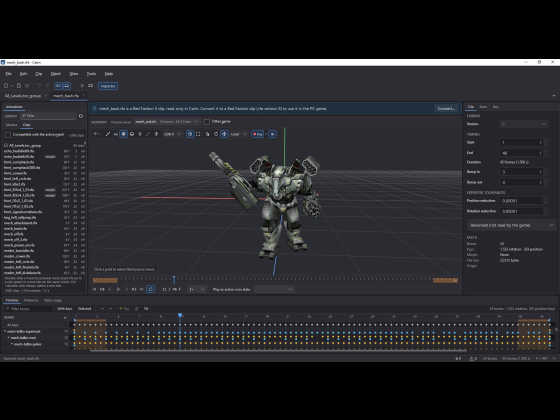The image size is (560, 420).
Task: Click the timeline horizontal scrollbar
Action: coord(279,351)
